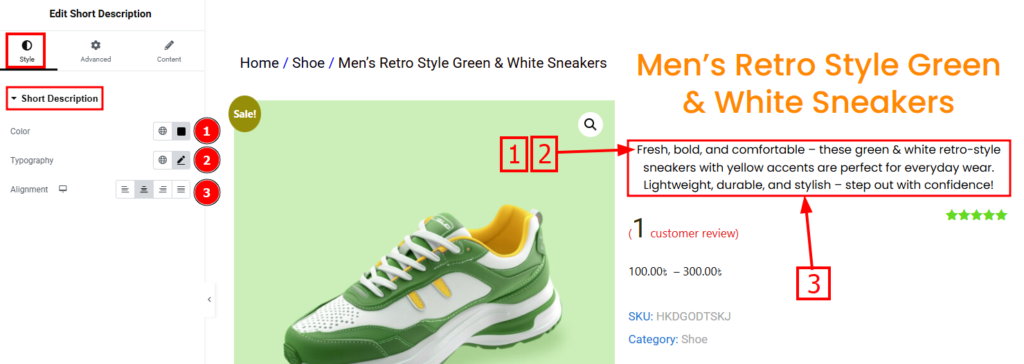Viewport: 1024px width, 364px height.
Task: Set alignment to center
Action: [144, 190]
